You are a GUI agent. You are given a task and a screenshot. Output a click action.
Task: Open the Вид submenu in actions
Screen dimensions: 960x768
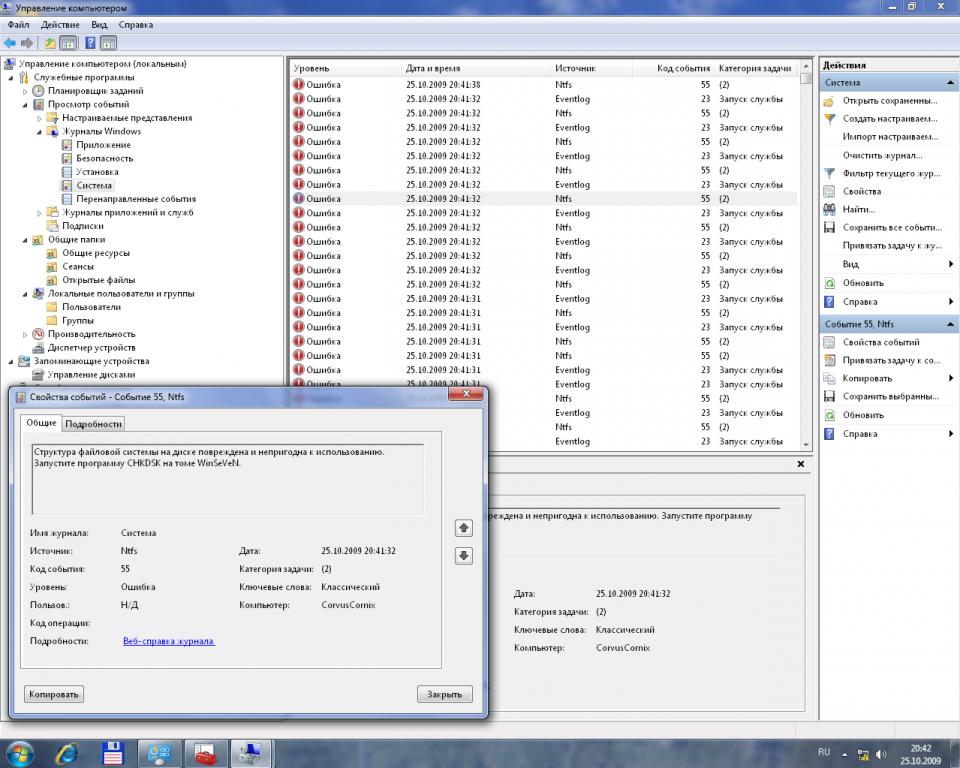pyautogui.click(x=888, y=264)
